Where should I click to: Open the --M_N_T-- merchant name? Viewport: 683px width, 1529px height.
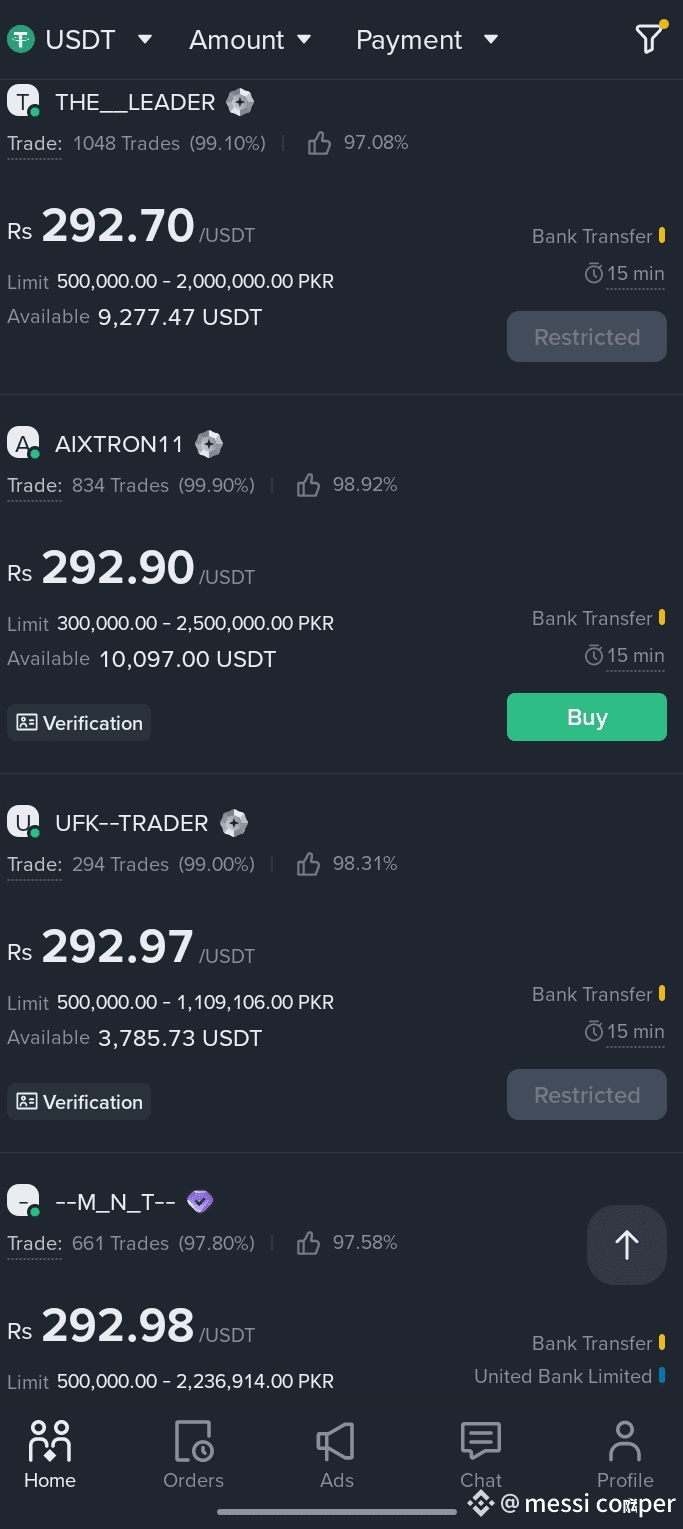115,1202
